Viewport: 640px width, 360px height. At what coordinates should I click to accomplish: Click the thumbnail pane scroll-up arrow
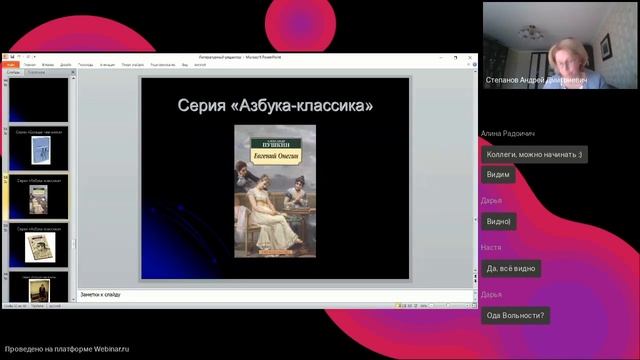[73, 78]
